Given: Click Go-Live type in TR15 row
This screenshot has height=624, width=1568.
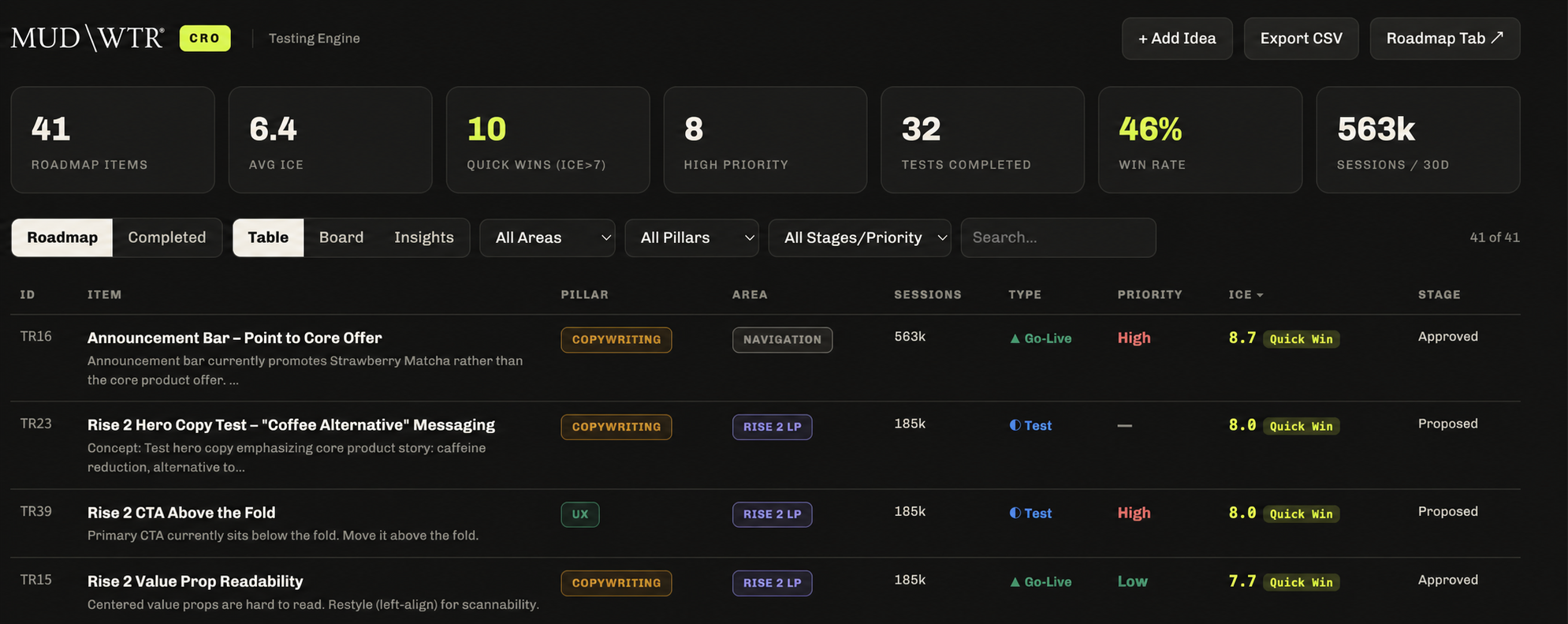Looking at the screenshot, I should pyautogui.click(x=1041, y=581).
